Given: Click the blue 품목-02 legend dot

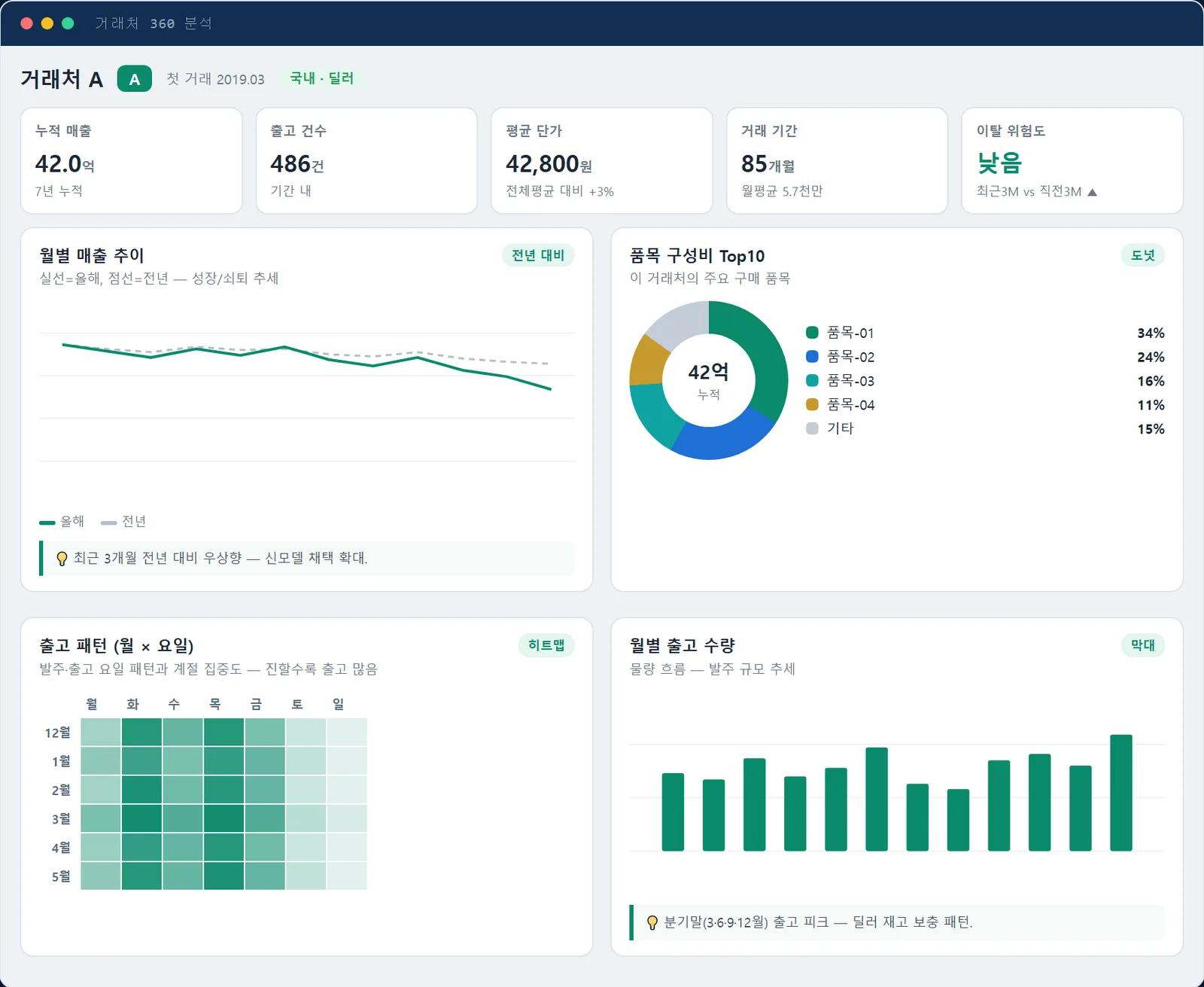Looking at the screenshot, I should click(812, 357).
